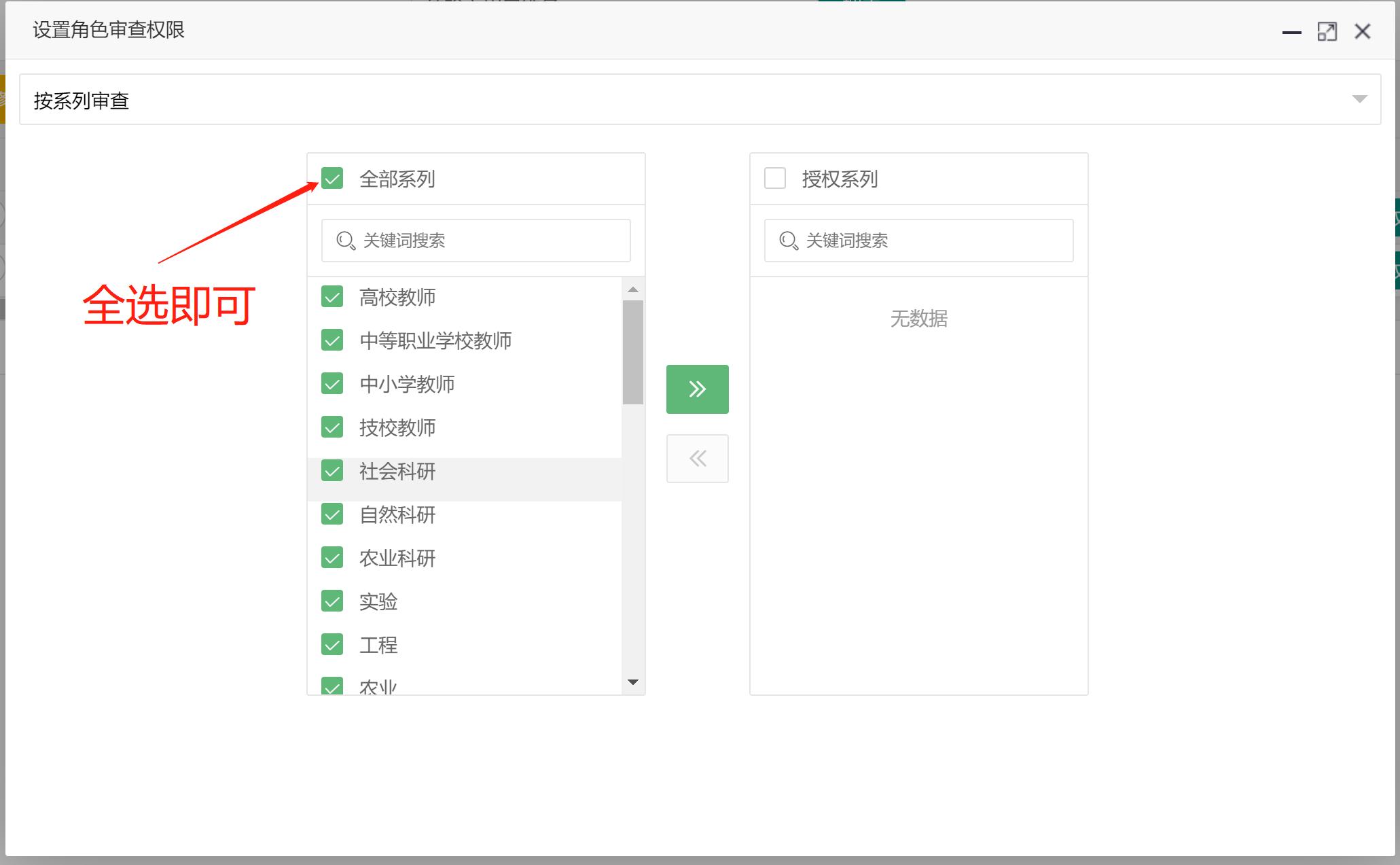Viewport: 1400px width, 865px height.
Task: Click the restore/resize icon of the dialog
Action: (x=1327, y=31)
